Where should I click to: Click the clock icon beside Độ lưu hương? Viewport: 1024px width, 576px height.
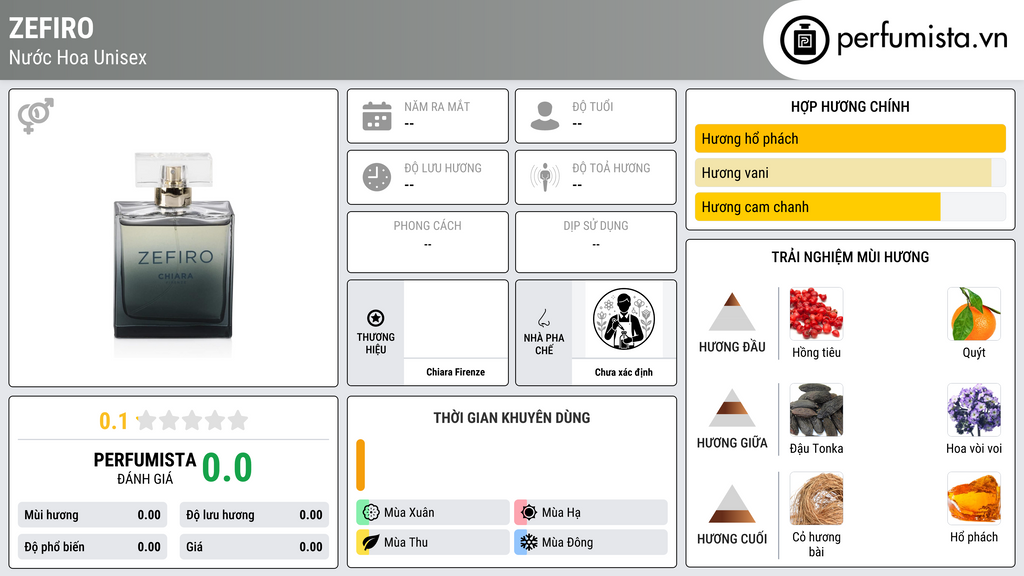click(377, 177)
